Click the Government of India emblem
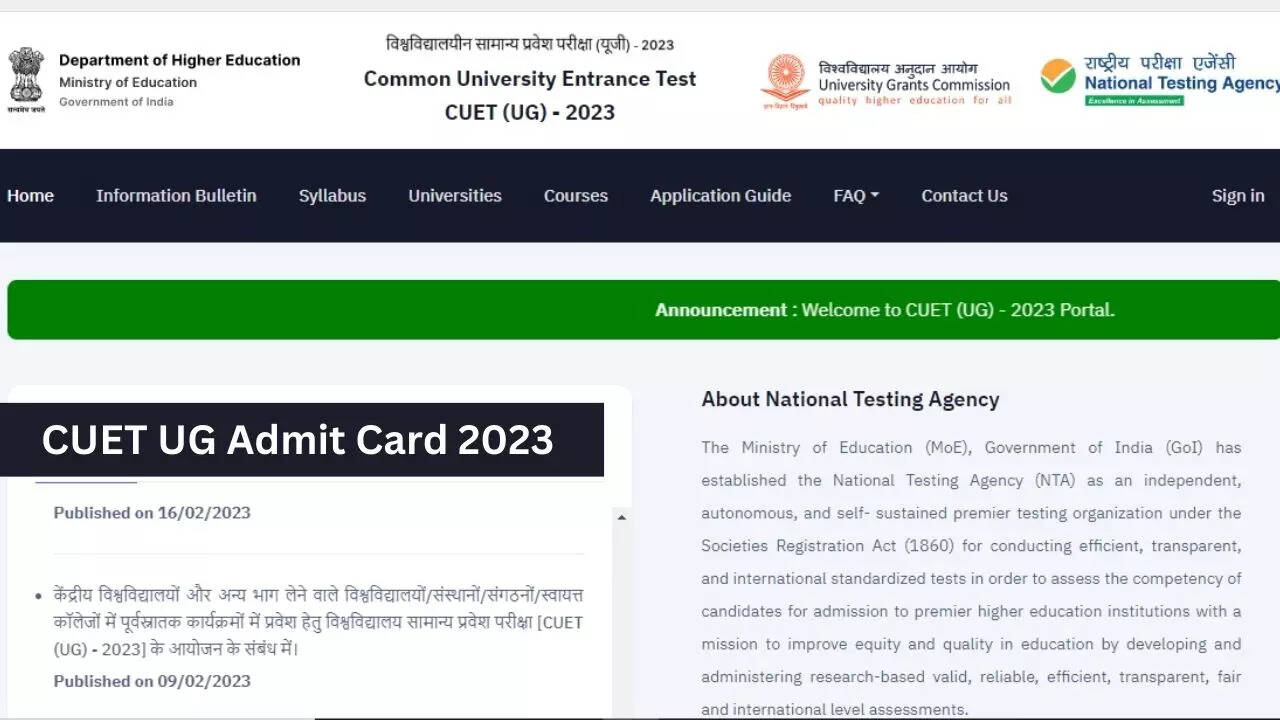 pos(27,79)
